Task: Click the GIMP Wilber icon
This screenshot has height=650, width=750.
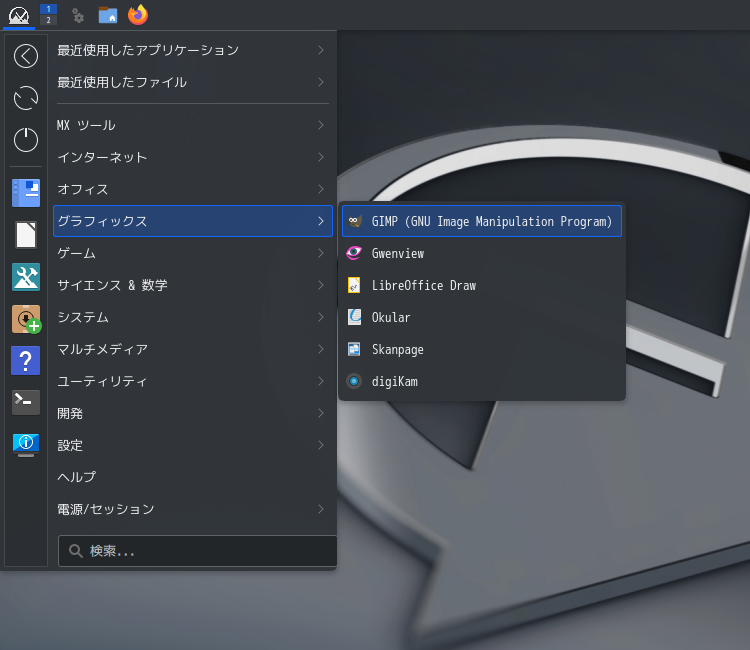Action: (x=354, y=221)
